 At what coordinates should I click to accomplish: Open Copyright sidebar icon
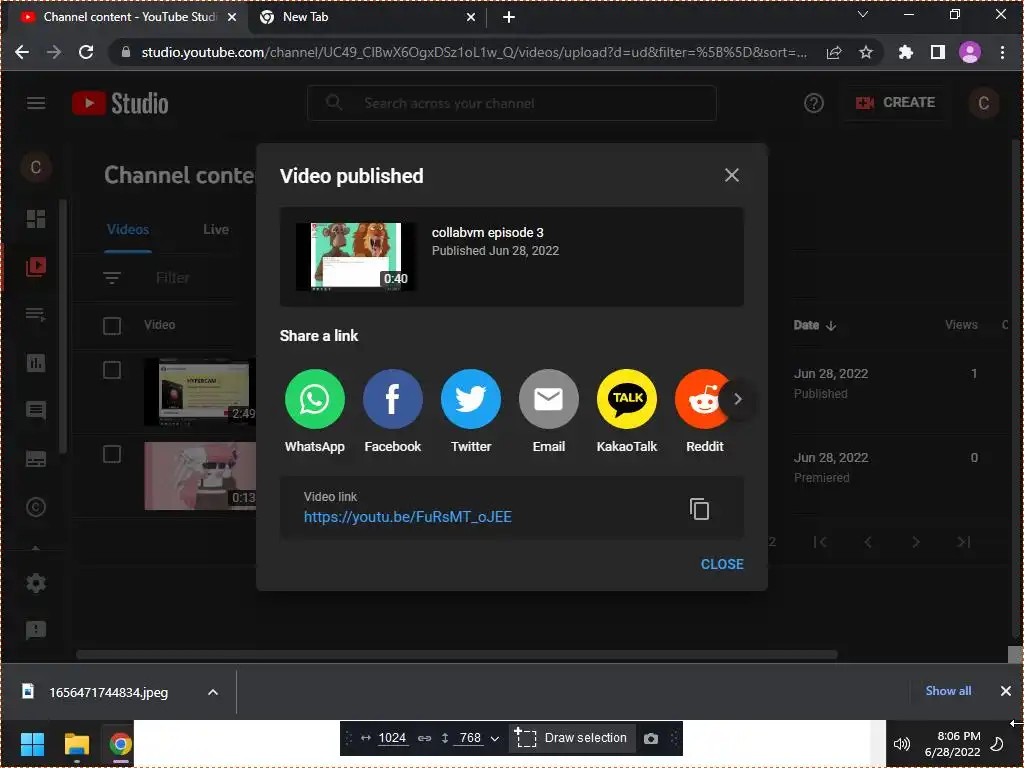(x=36, y=507)
